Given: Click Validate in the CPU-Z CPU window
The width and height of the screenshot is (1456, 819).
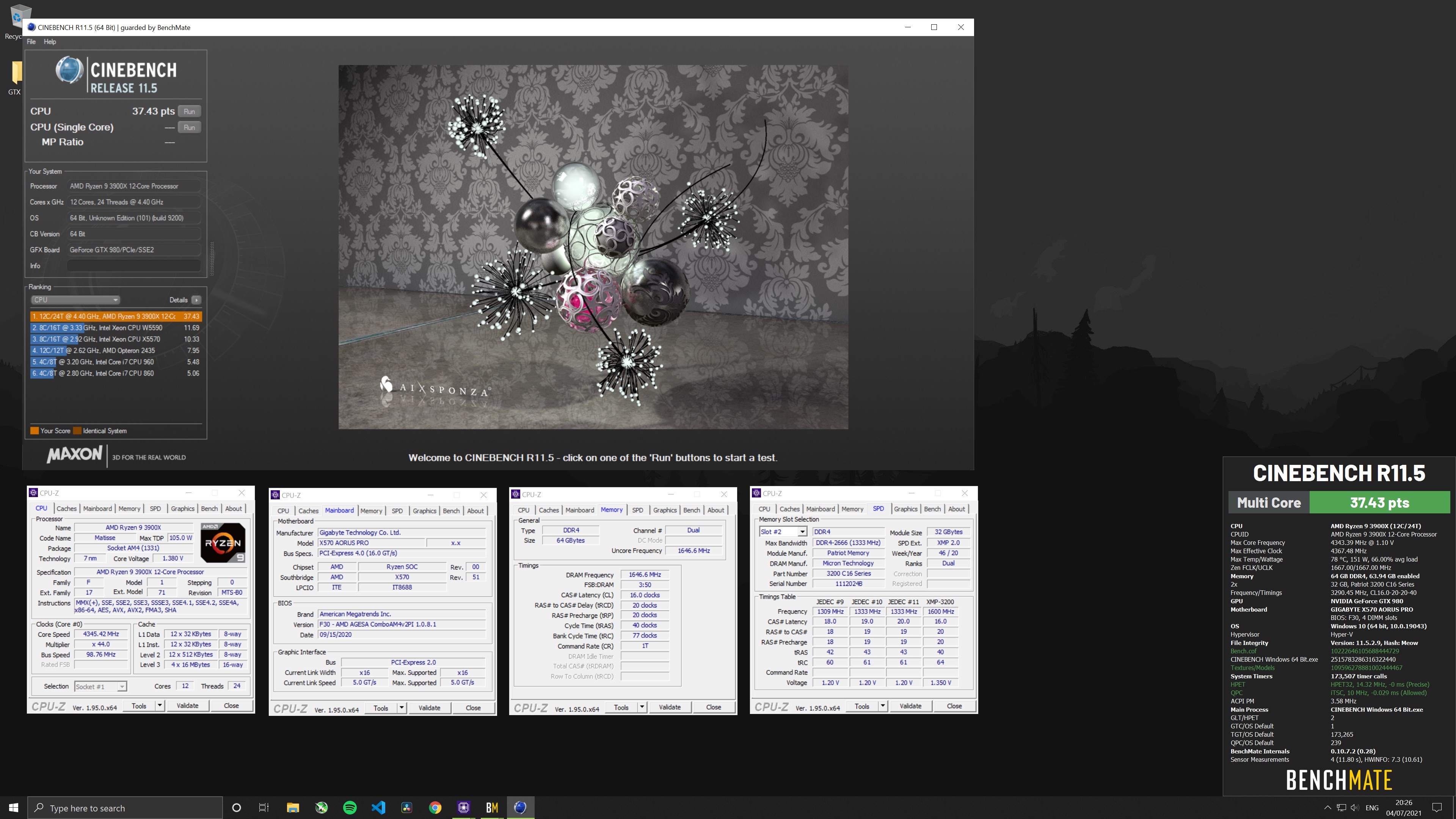Looking at the screenshot, I should tap(188, 705).
